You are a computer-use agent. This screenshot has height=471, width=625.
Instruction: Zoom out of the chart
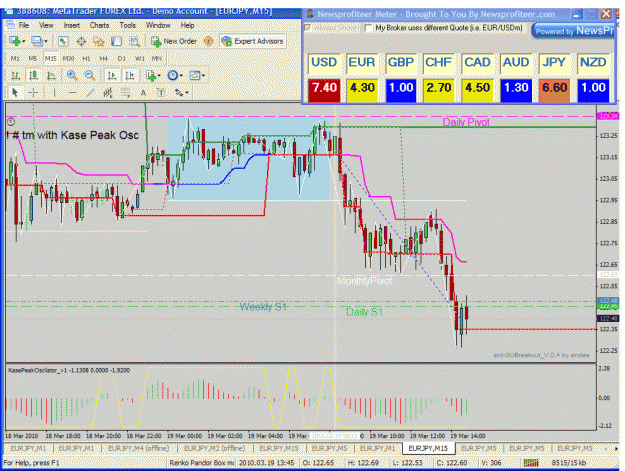pos(90,75)
